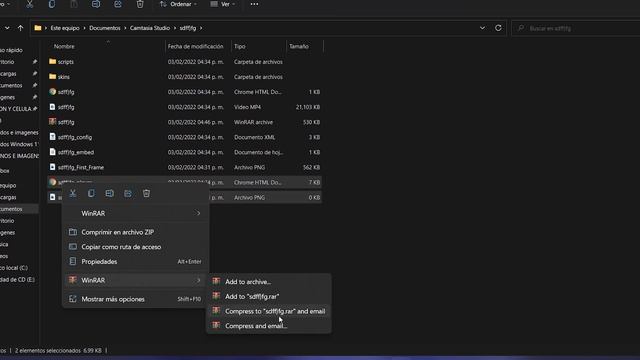The height and width of the screenshot is (360, 640).
Task: Select the sdffjfg_config file name
Action: tap(75, 138)
